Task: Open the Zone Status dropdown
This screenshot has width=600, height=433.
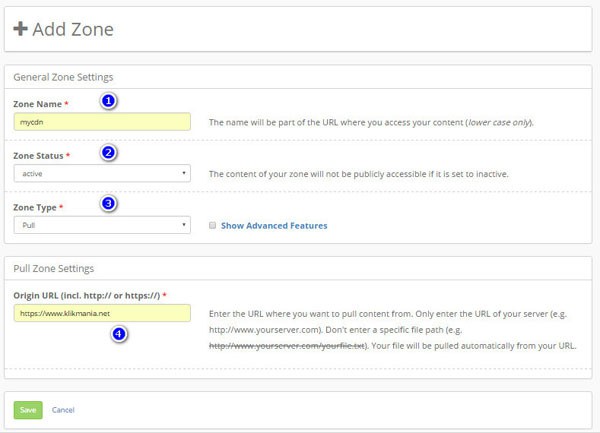Action: (102, 173)
